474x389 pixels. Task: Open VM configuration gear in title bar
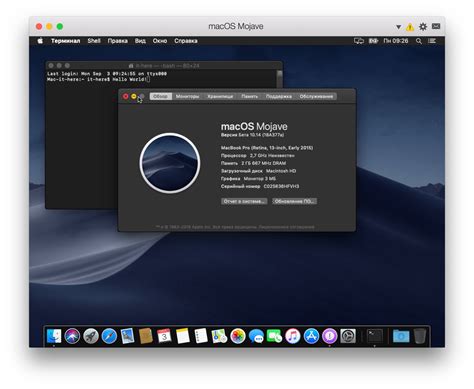(x=423, y=27)
